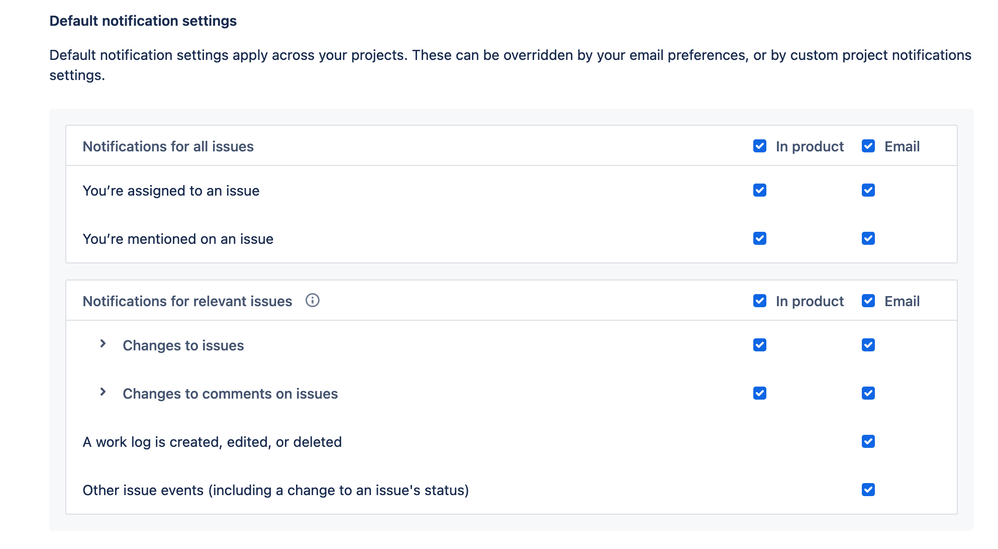Uncheck Email for work log events
This screenshot has width=998, height=549.
coord(868,441)
